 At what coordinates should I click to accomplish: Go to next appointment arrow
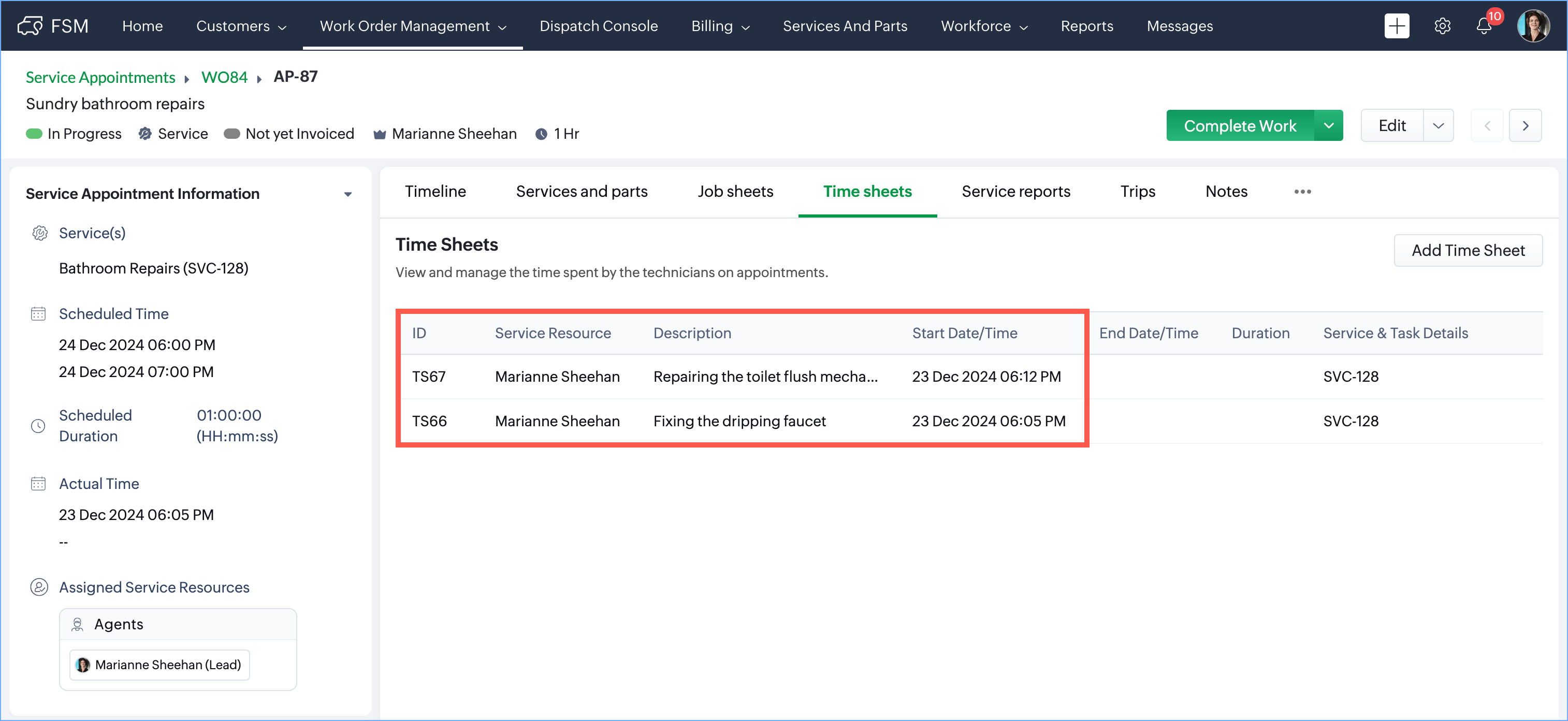tap(1525, 125)
